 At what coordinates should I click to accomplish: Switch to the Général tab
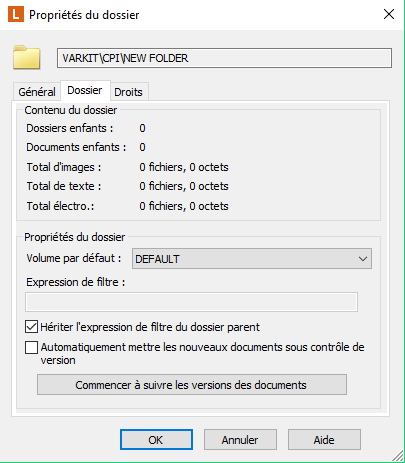(x=37, y=92)
